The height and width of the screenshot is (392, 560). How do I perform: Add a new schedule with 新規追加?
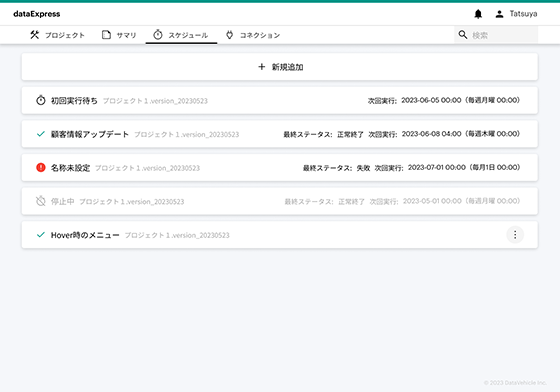(x=280, y=67)
